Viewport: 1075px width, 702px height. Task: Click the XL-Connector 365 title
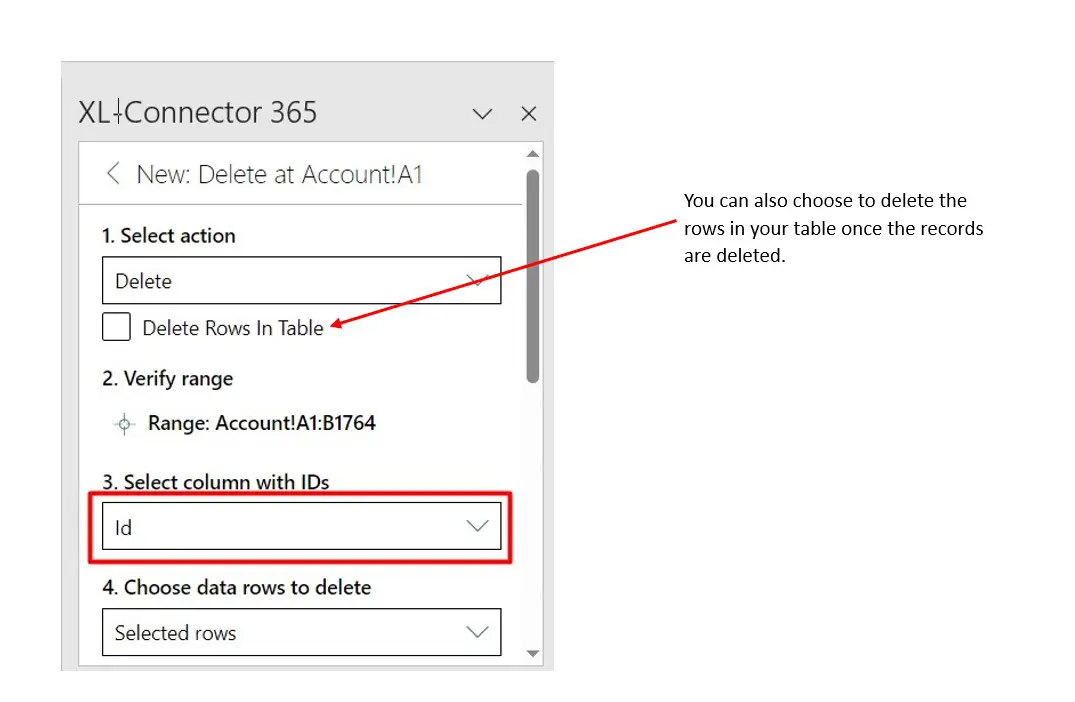click(197, 112)
